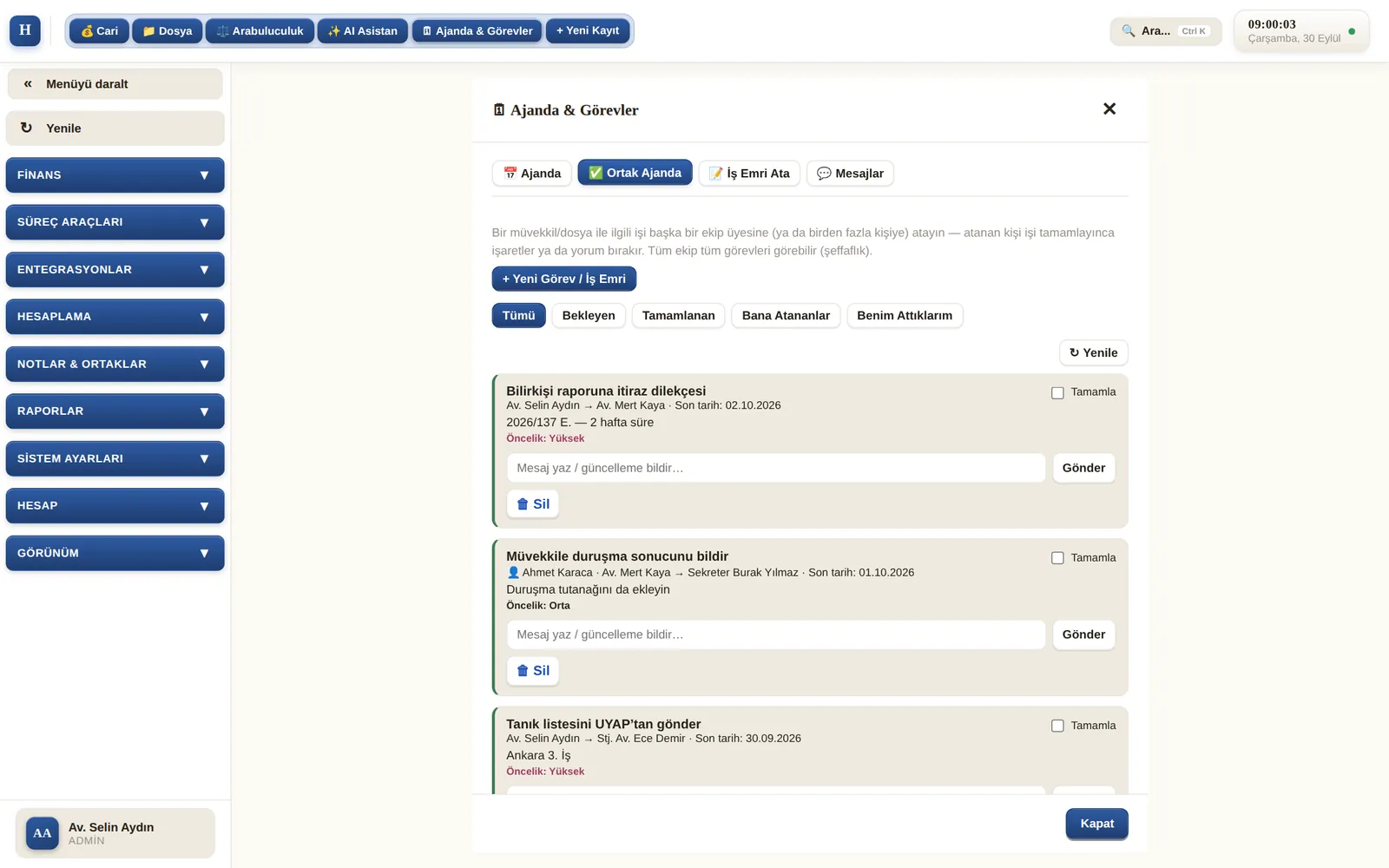This screenshot has width=1389, height=868.
Task: Open the Mesajlar tab
Action: tap(850, 173)
